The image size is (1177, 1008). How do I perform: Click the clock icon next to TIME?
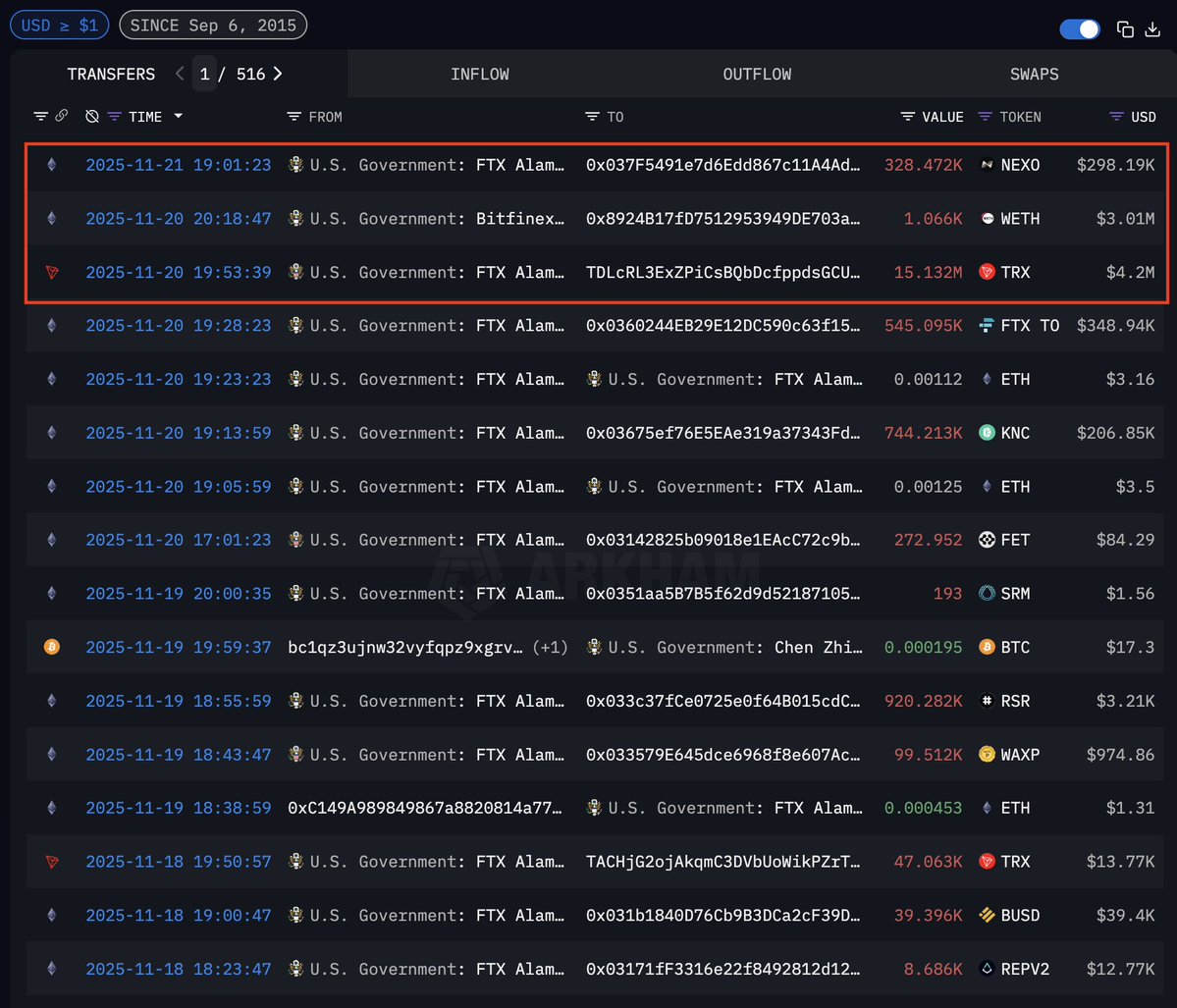[91, 117]
